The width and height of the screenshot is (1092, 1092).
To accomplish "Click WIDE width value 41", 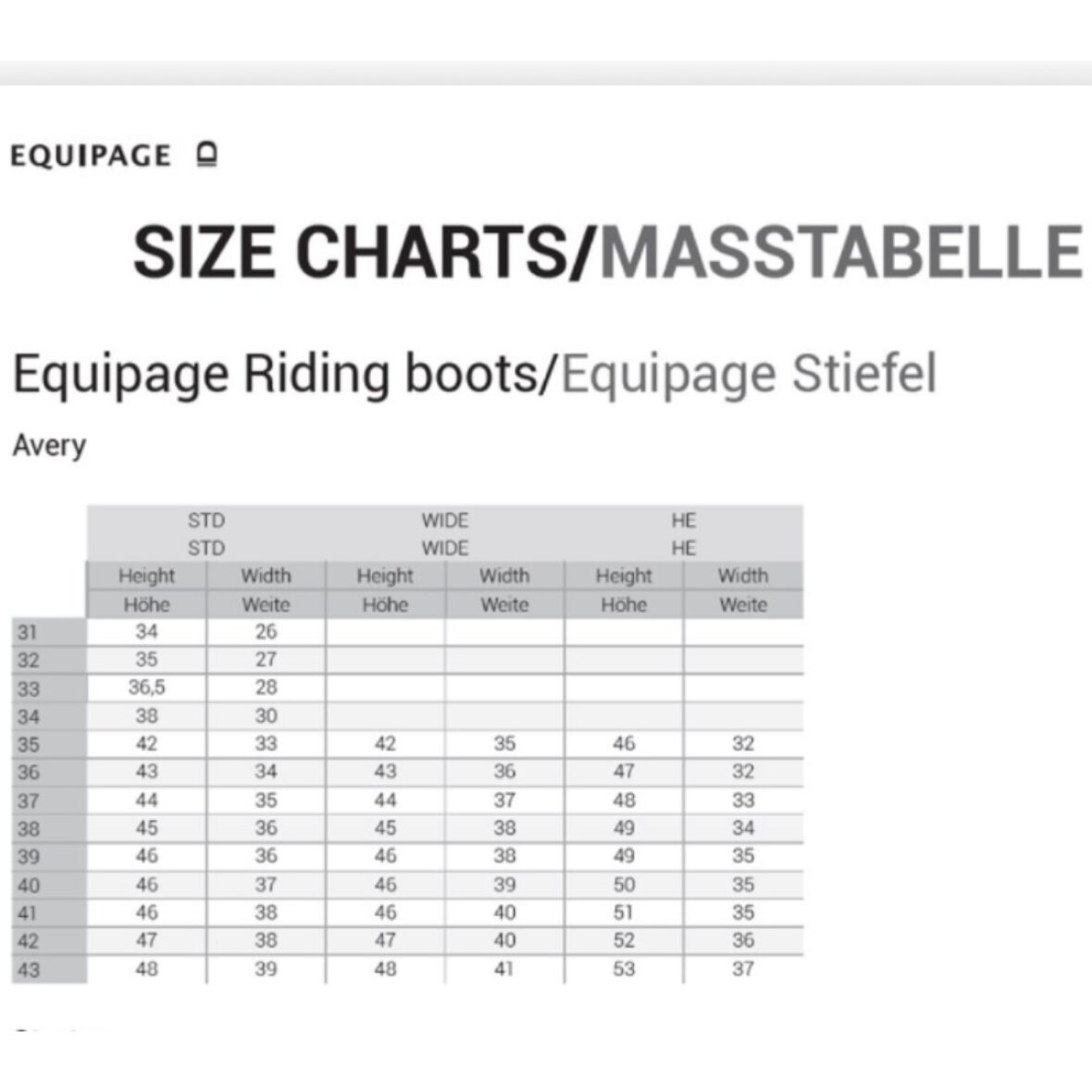I will click(x=504, y=969).
